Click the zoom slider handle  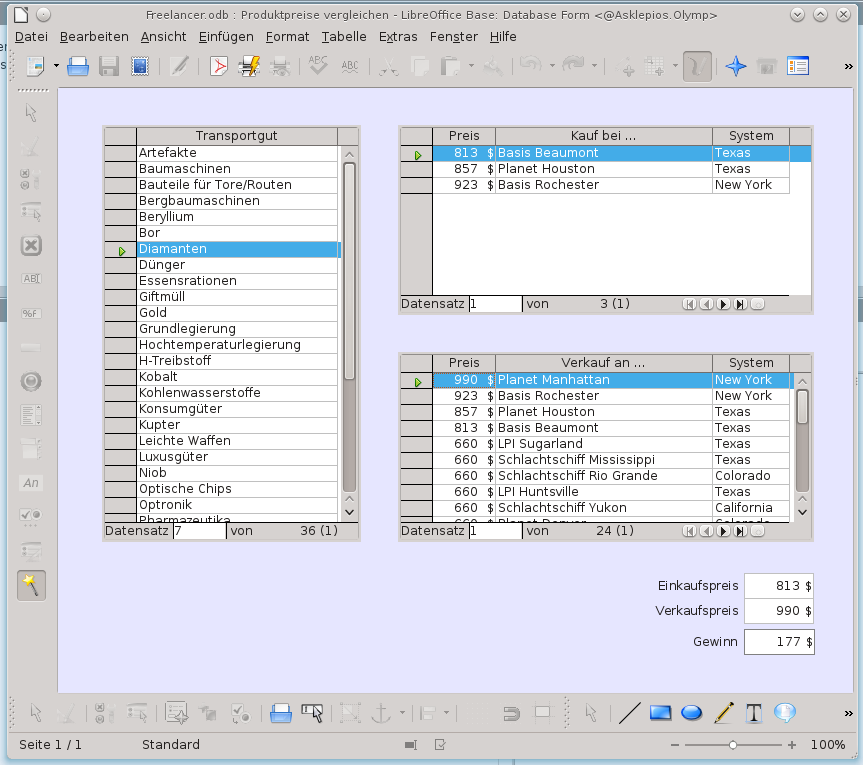(733, 745)
